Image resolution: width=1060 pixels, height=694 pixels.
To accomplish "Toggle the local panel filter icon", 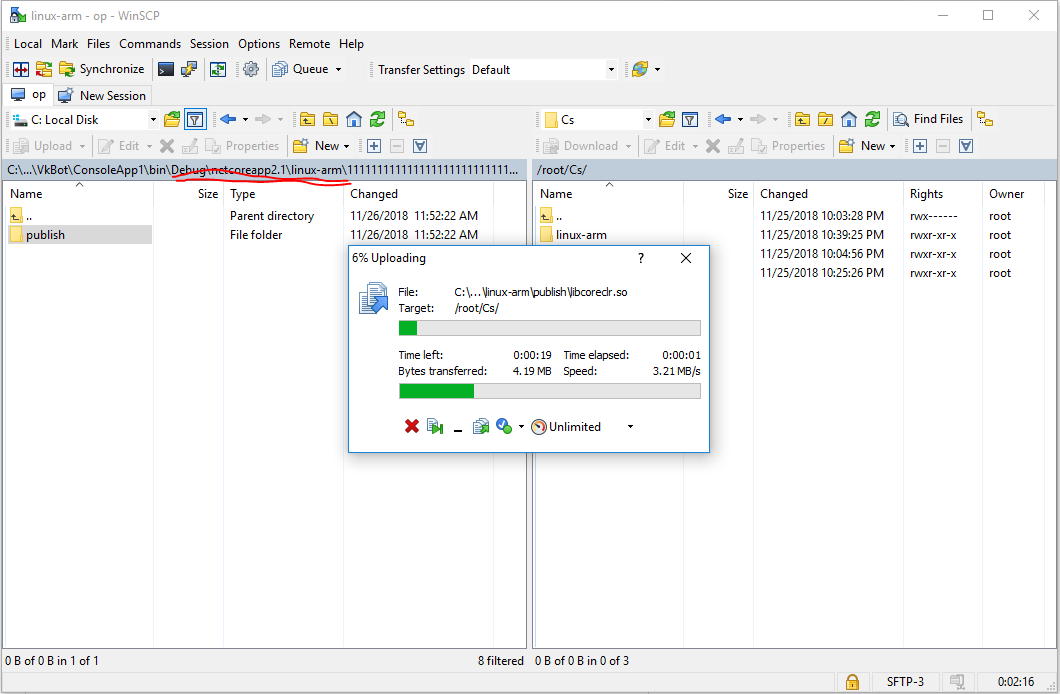I will click(195, 120).
